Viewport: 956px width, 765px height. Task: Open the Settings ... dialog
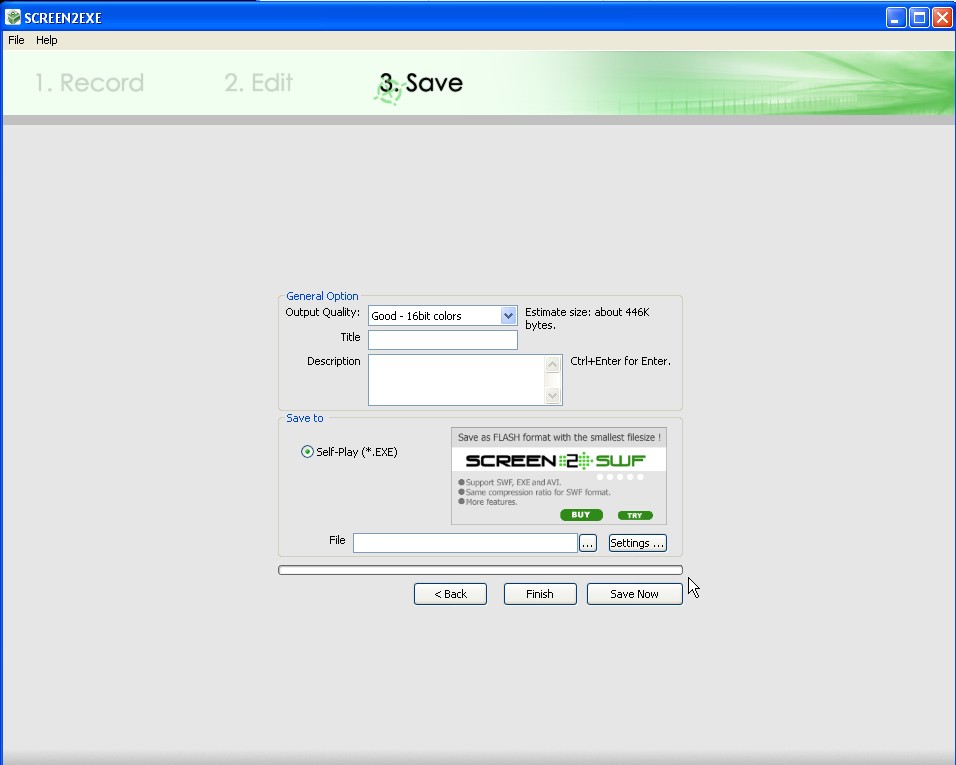637,543
